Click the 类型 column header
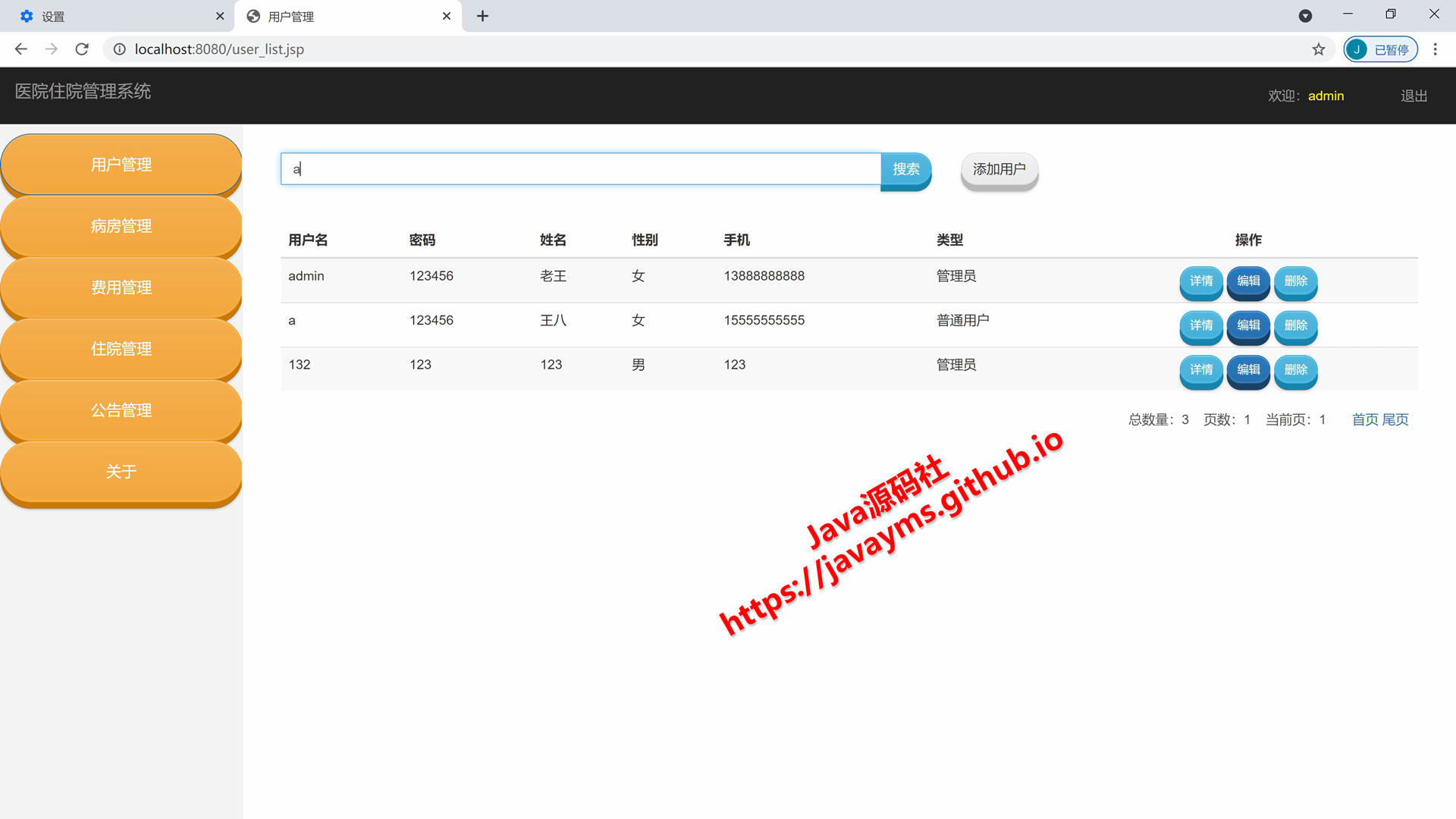This screenshot has width=1456, height=819. pyautogui.click(x=949, y=240)
